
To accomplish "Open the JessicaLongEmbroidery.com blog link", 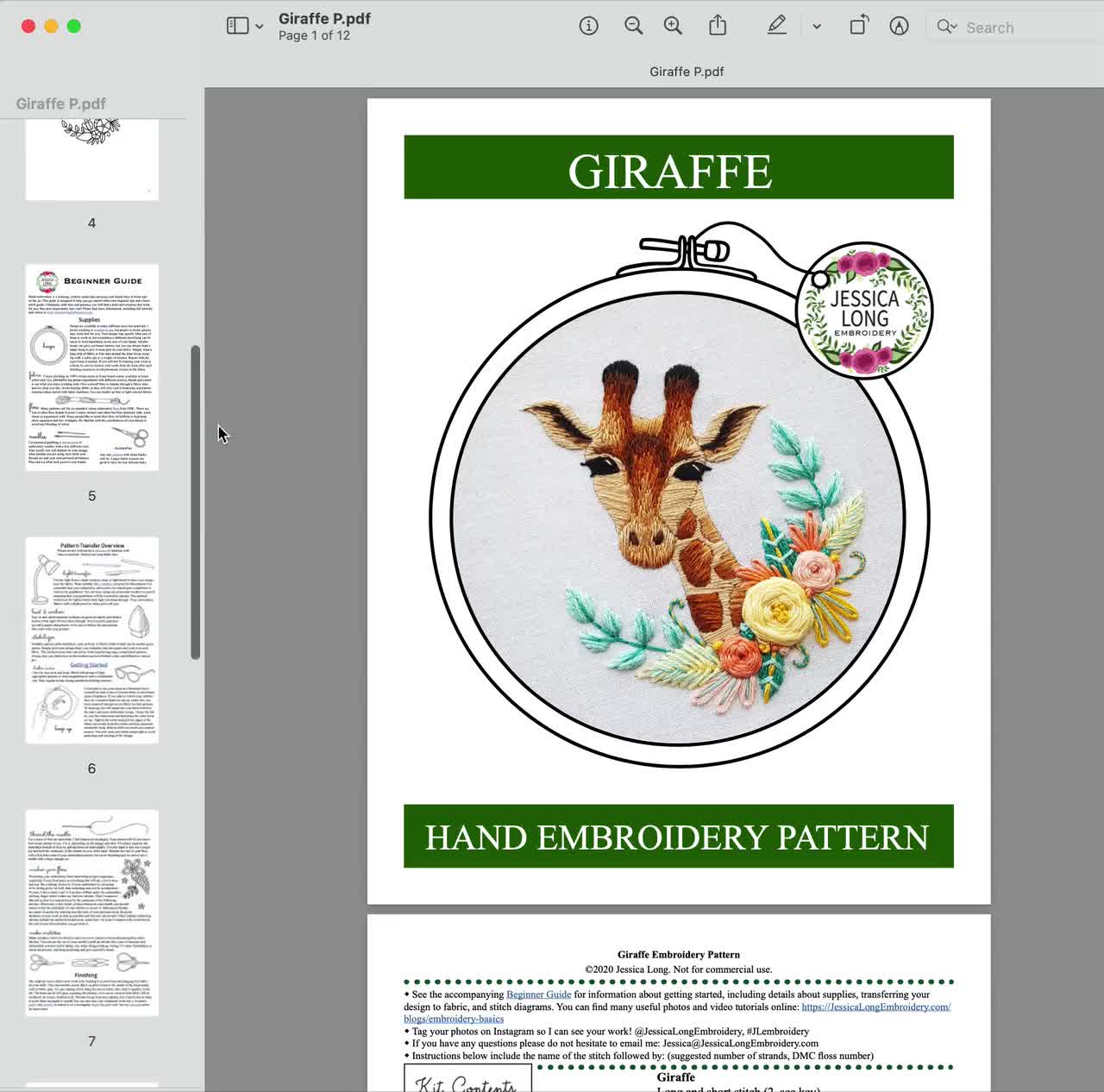I will pyautogui.click(x=875, y=1007).
